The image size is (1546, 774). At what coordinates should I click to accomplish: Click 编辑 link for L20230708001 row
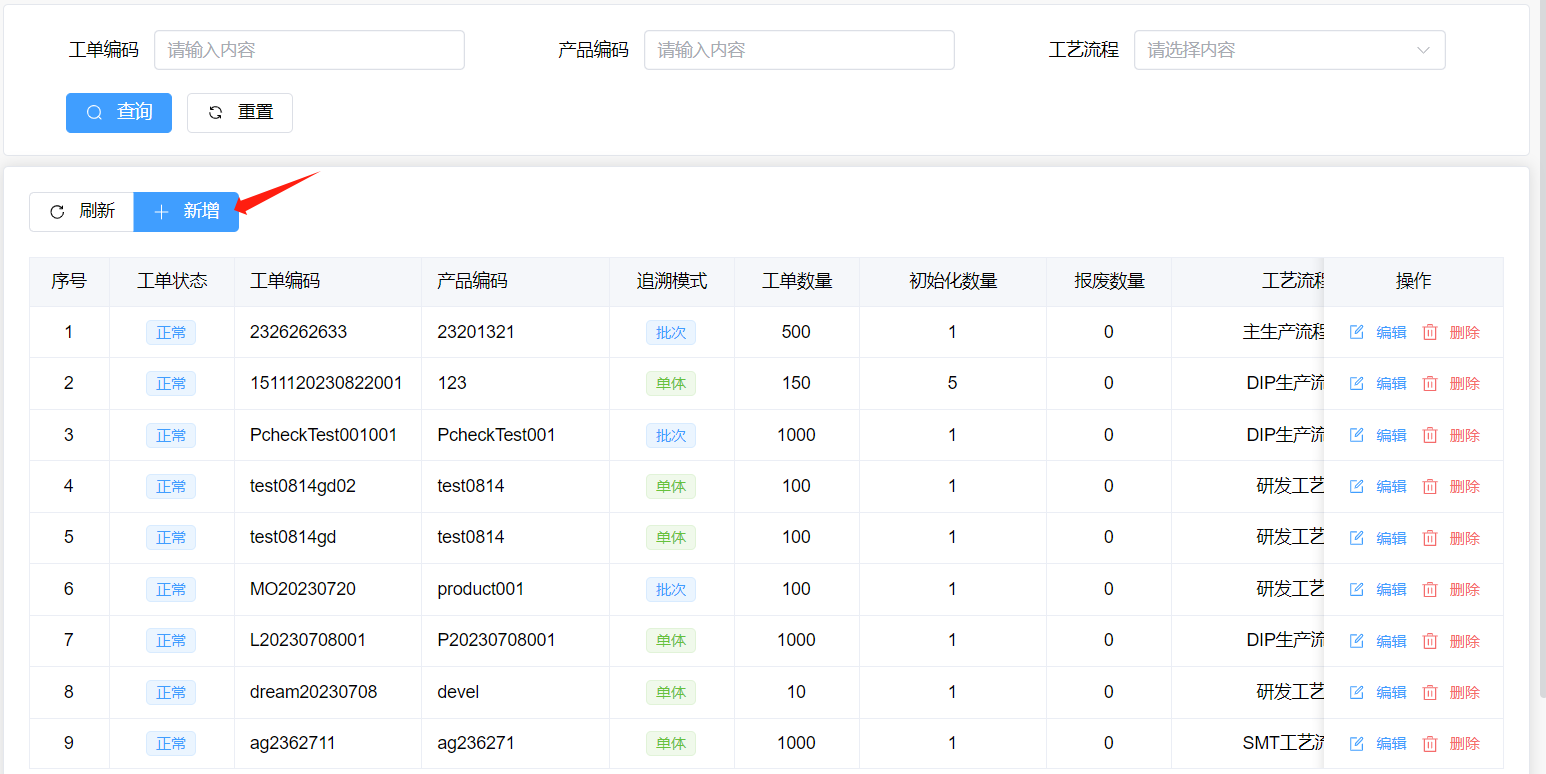(x=1391, y=641)
